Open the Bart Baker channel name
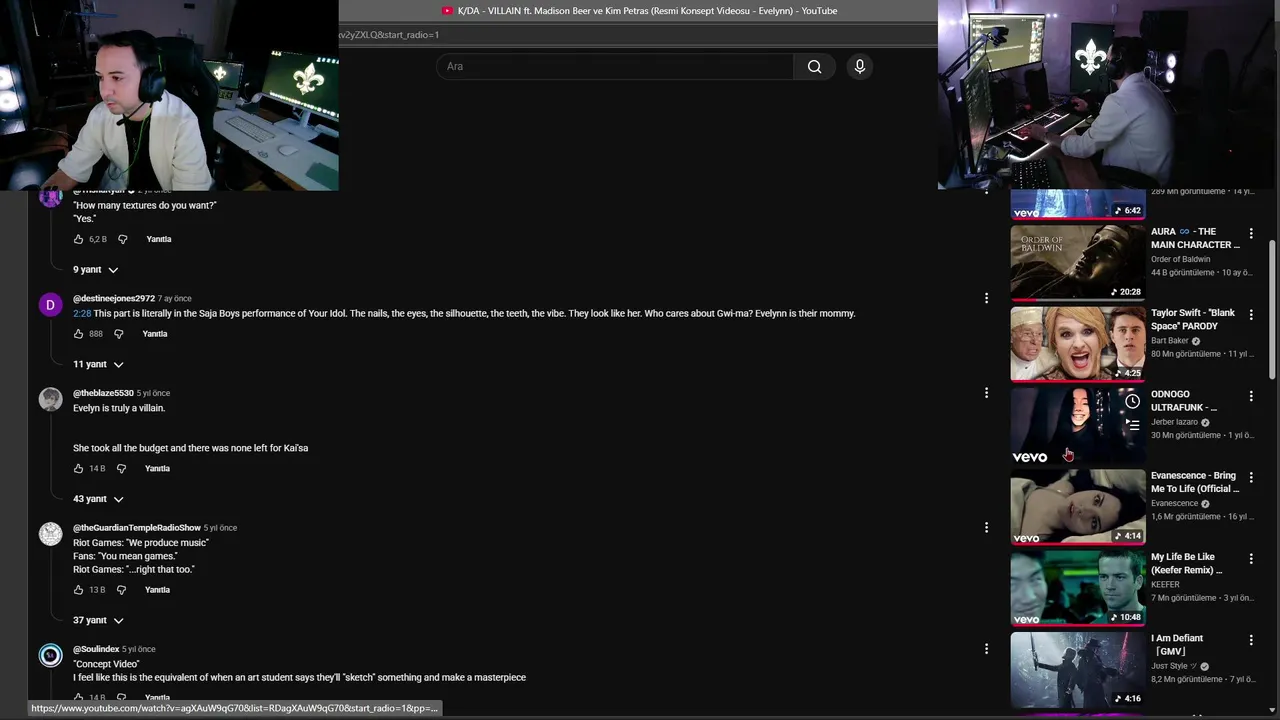 pyautogui.click(x=1169, y=341)
